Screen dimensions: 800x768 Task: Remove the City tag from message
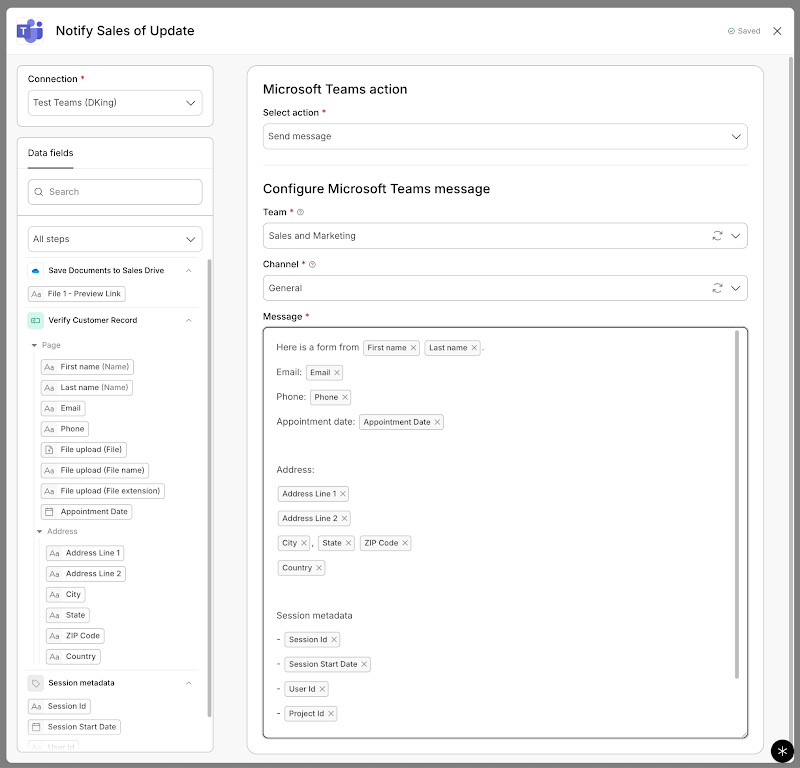(x=304, y=543)
